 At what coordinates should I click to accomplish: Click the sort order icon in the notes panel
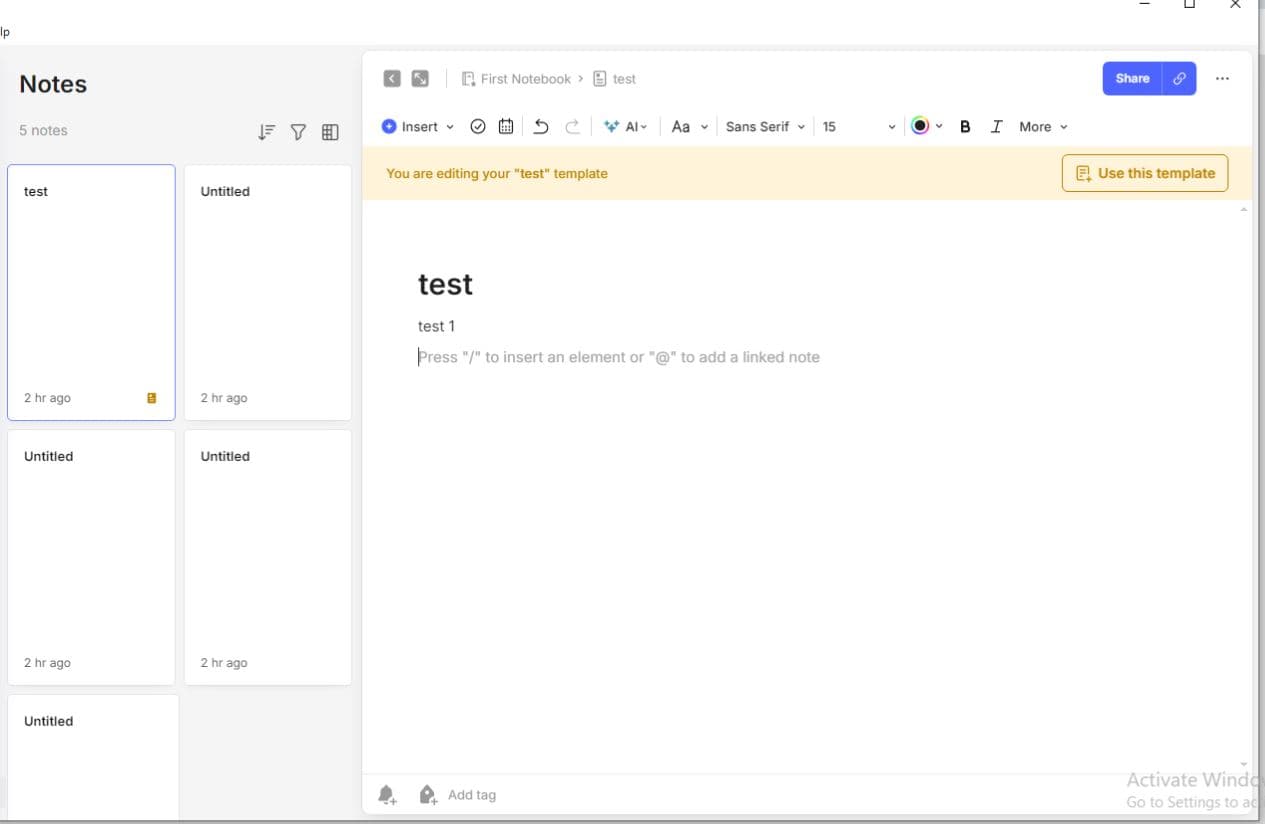pos(266,131)
